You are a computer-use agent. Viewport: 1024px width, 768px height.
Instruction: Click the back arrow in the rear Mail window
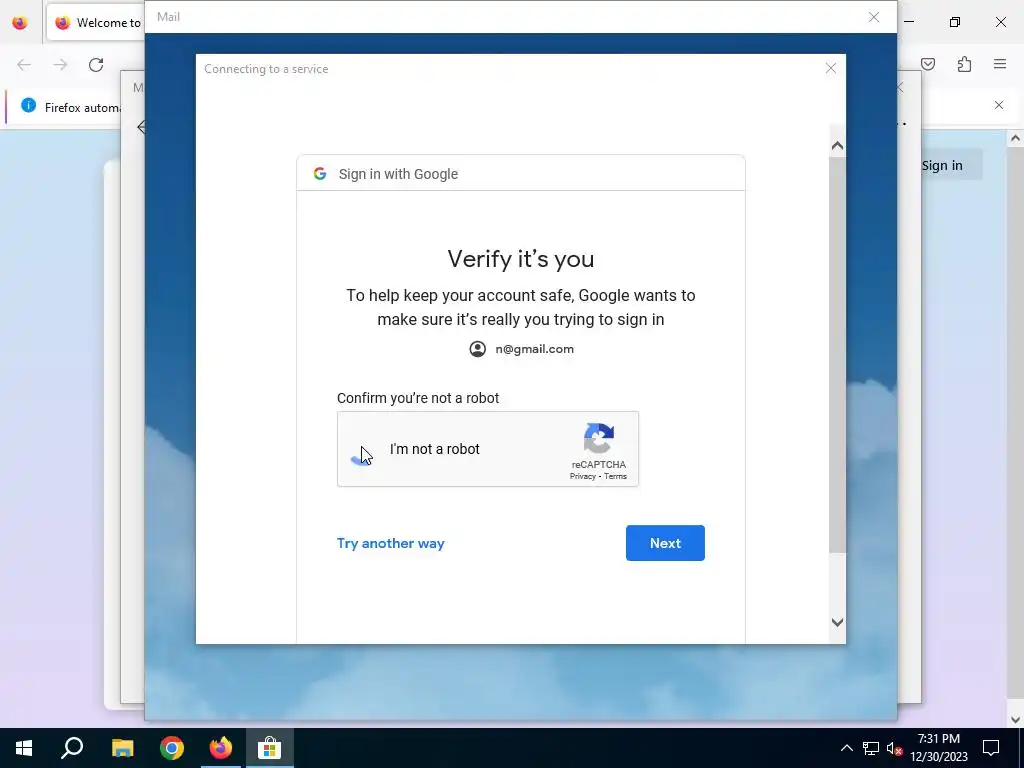pos(141,127)
